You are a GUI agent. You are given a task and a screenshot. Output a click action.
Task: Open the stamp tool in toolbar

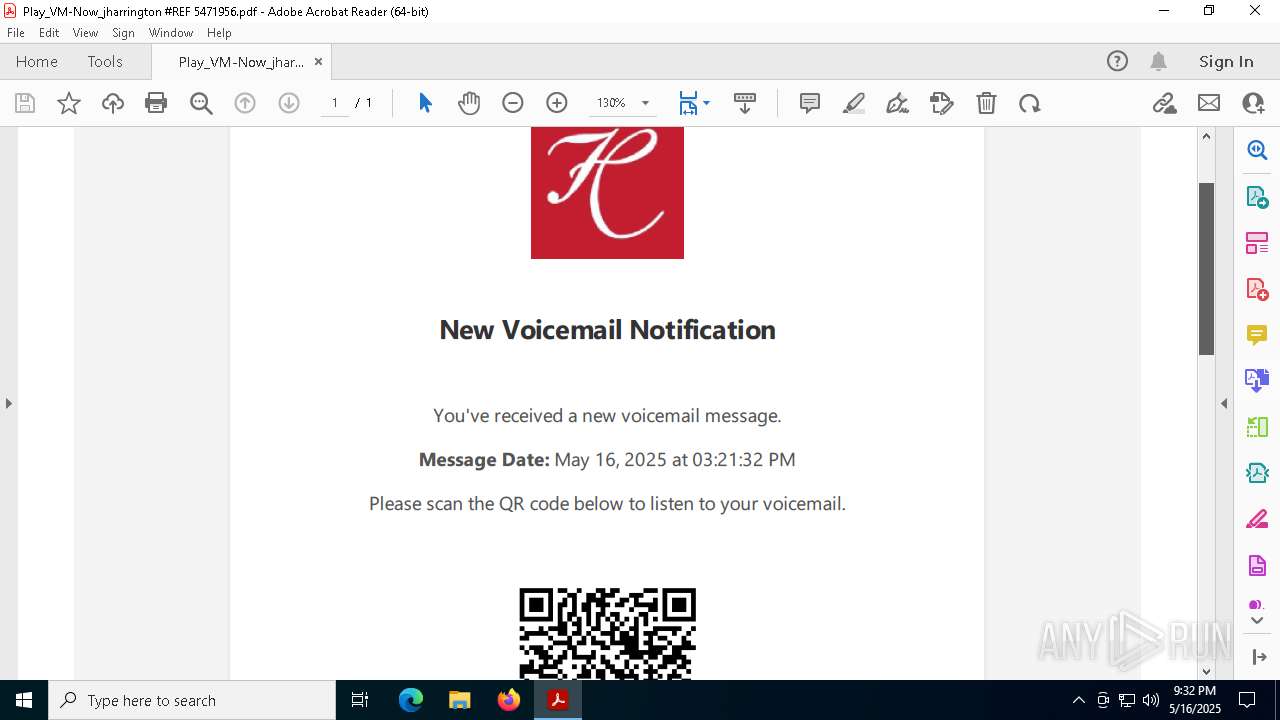click(942, 103)
